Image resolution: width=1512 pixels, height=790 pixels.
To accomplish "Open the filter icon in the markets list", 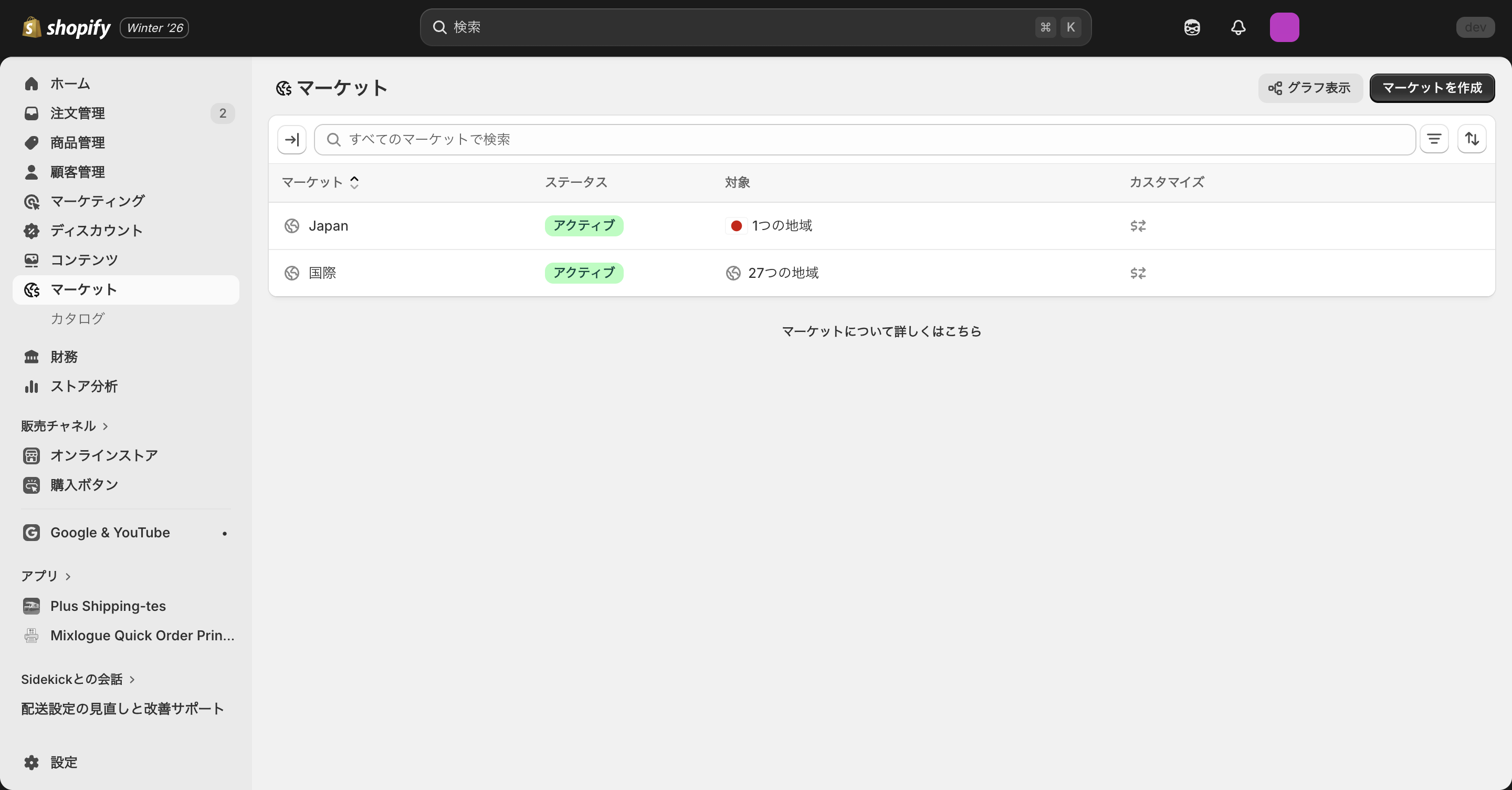I will point(1434,139).
